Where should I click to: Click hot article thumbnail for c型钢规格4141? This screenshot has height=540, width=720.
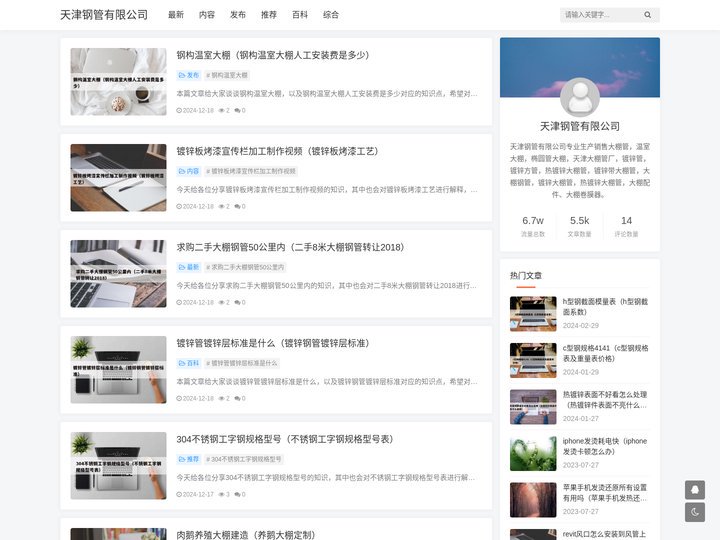pos(533,360)
